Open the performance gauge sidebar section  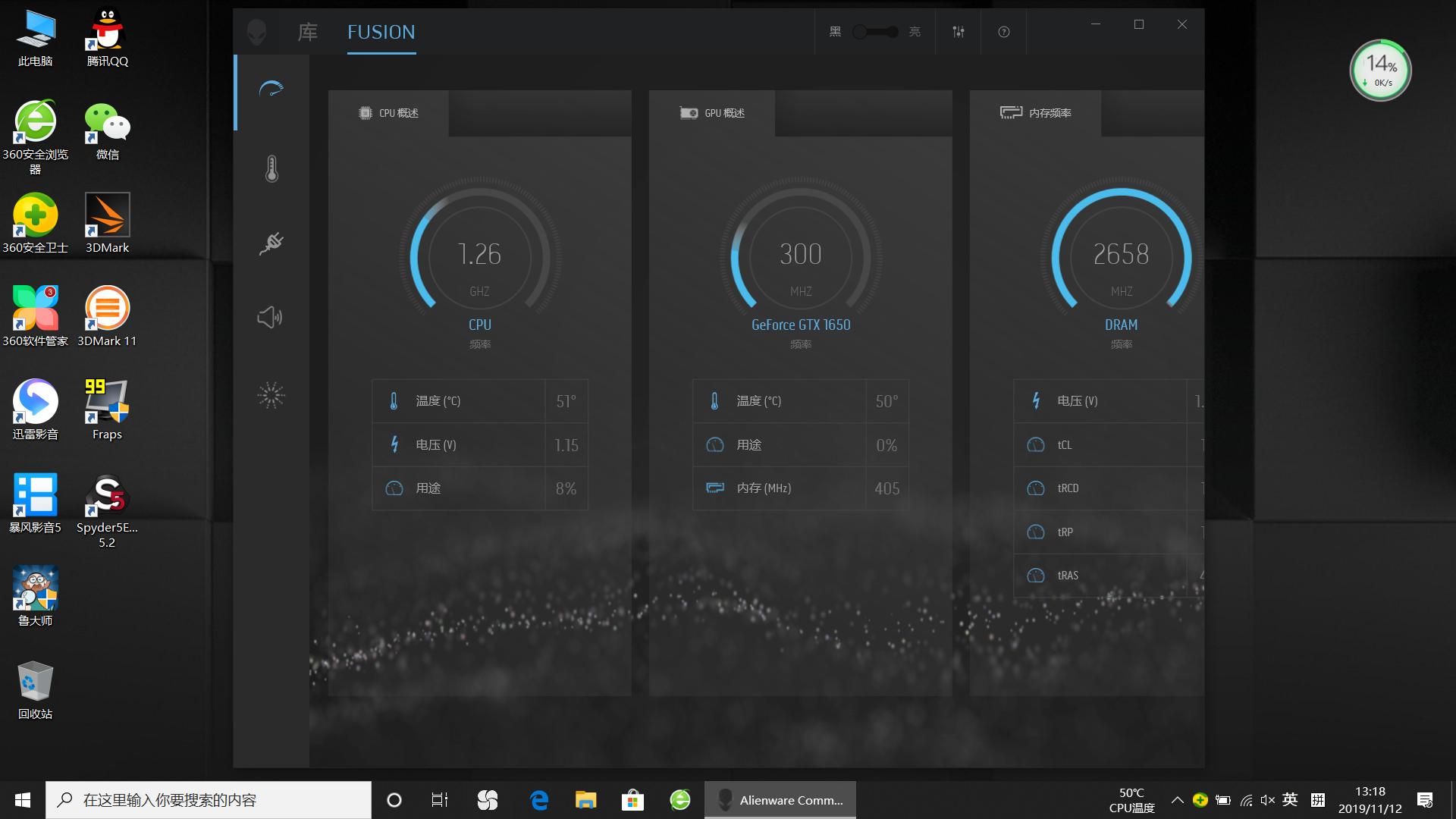(271, 89)
